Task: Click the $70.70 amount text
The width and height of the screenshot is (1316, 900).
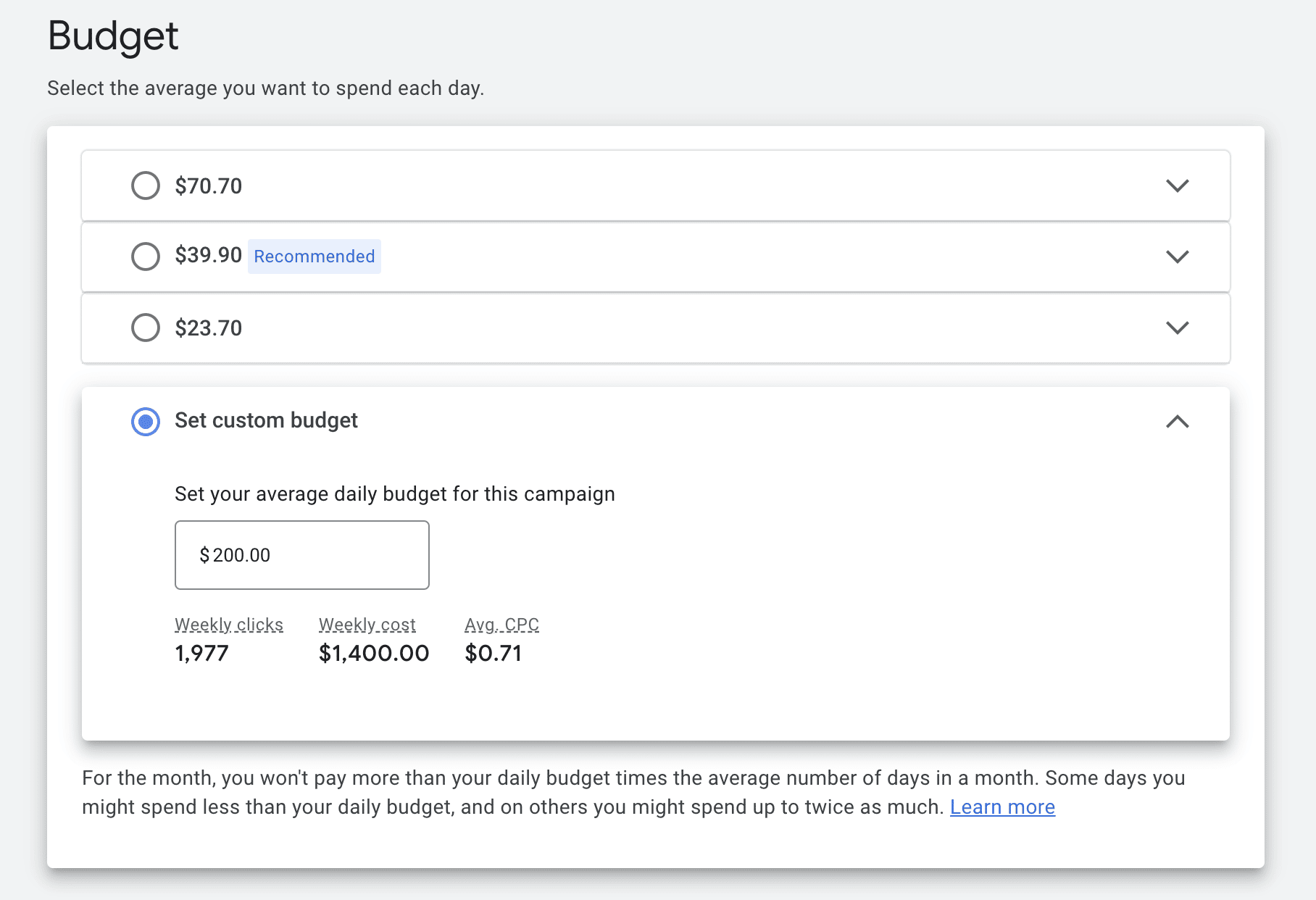Action: (x=209, y=186)
